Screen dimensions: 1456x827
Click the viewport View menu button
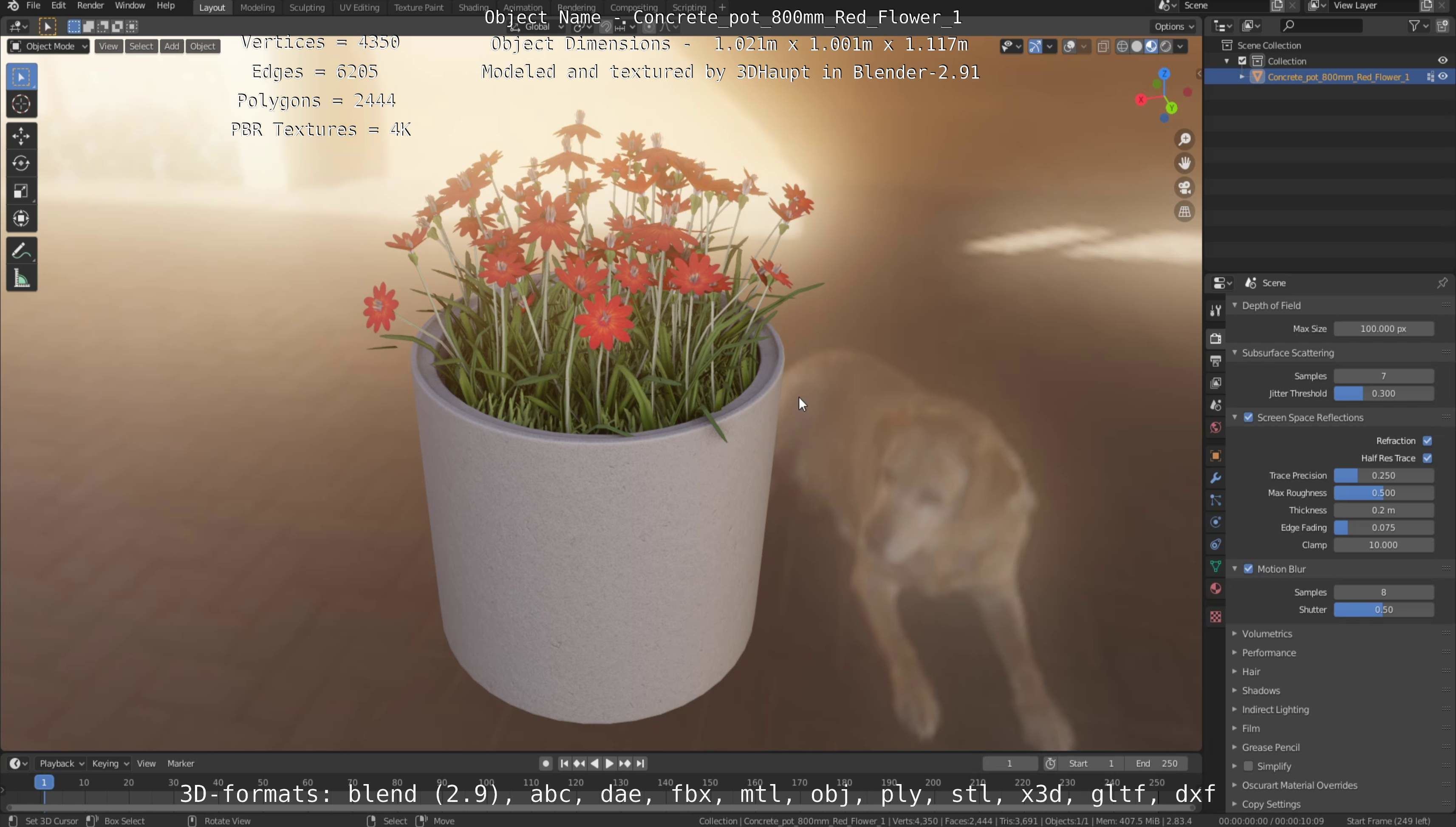point(108,47)
